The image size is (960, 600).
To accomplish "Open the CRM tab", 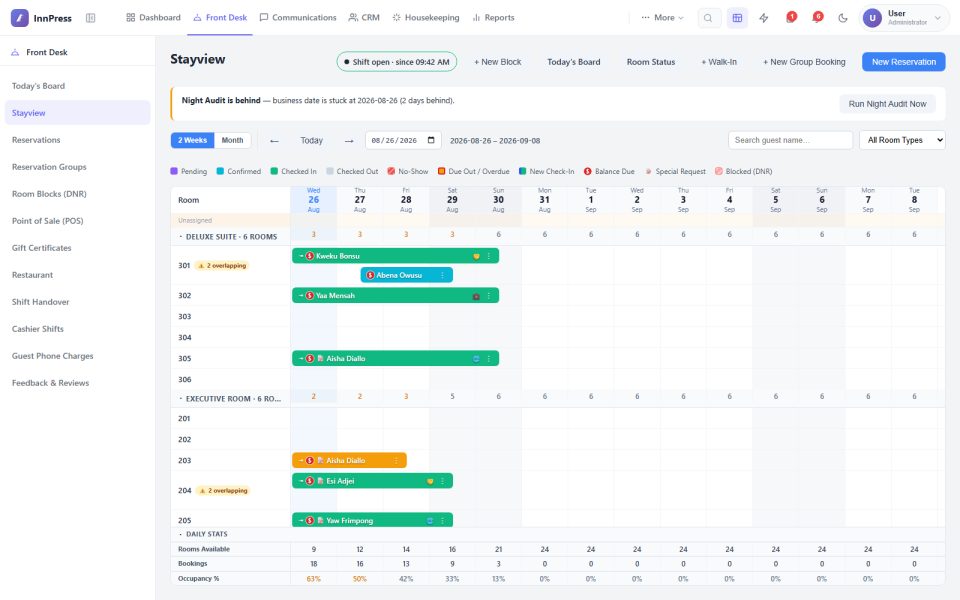I will [x=364, y=18].
